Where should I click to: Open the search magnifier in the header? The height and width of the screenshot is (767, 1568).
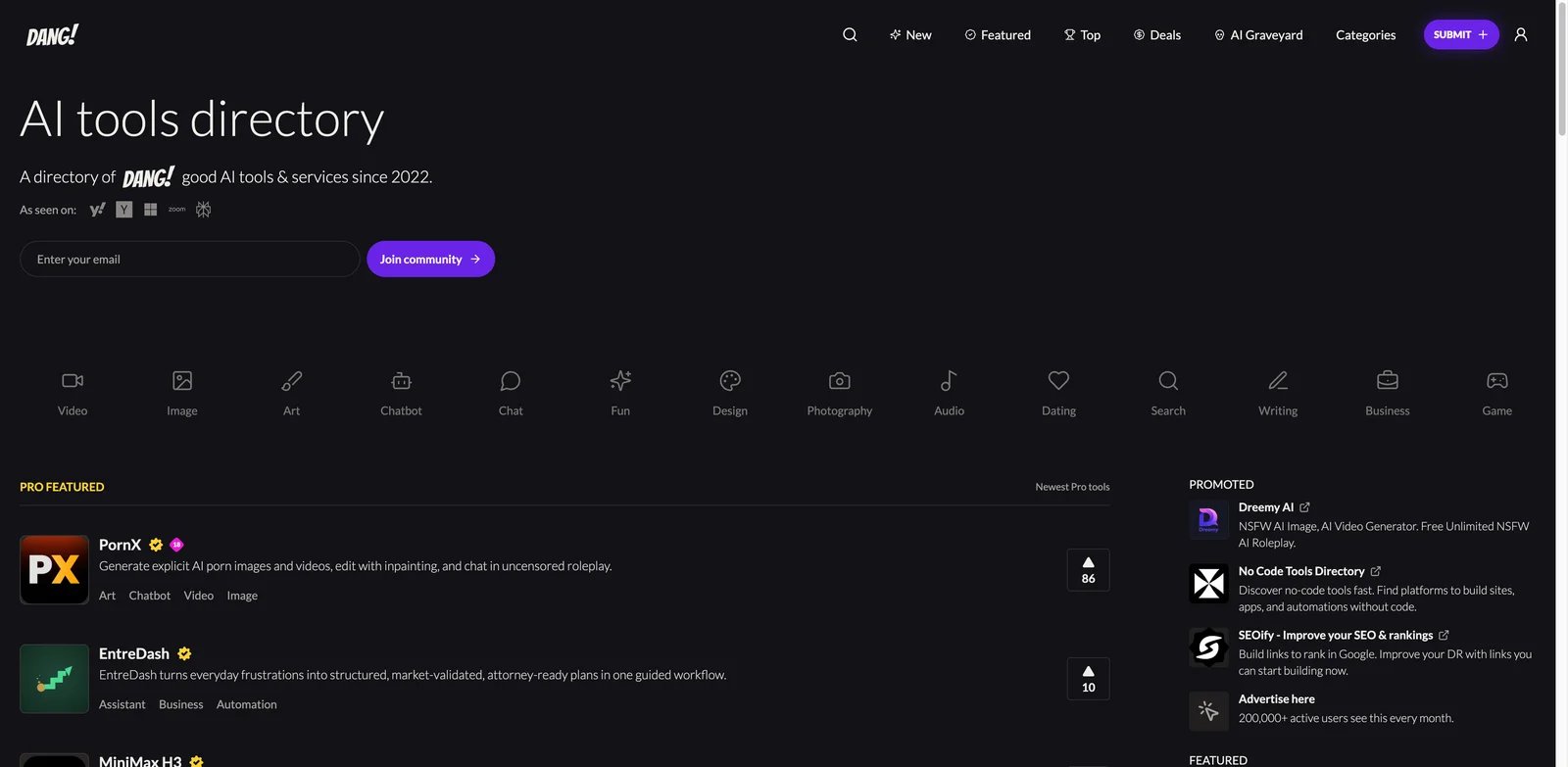click(850, 34)
